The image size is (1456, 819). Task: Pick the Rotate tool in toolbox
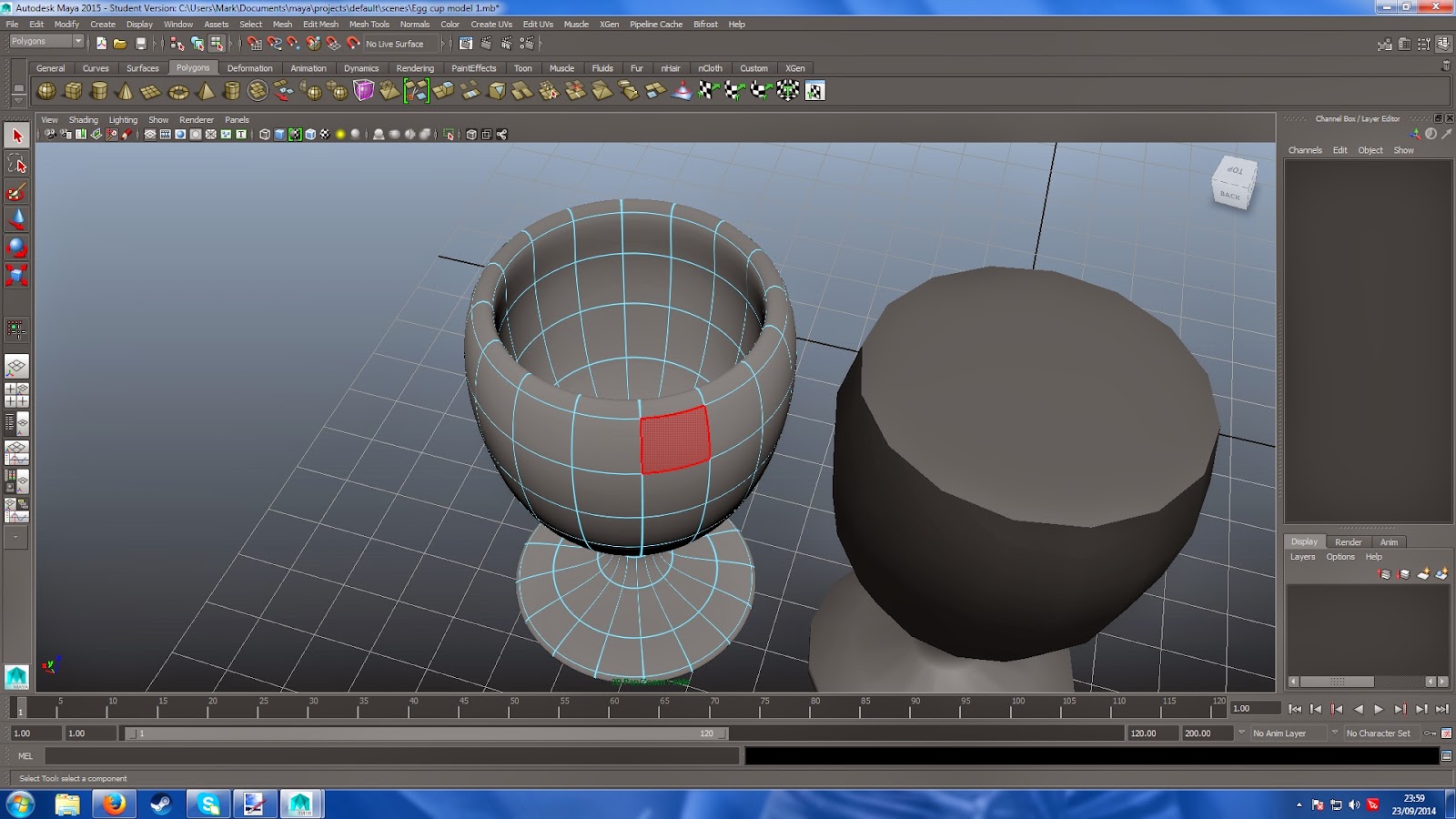pyautogui.click(x=16, y=248)
